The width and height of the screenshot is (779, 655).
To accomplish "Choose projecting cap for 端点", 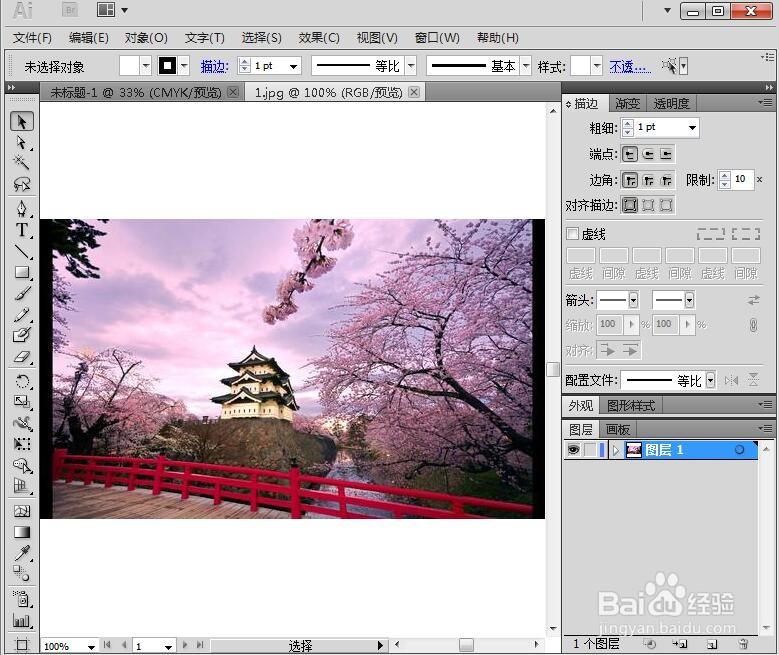I will 666,154.
